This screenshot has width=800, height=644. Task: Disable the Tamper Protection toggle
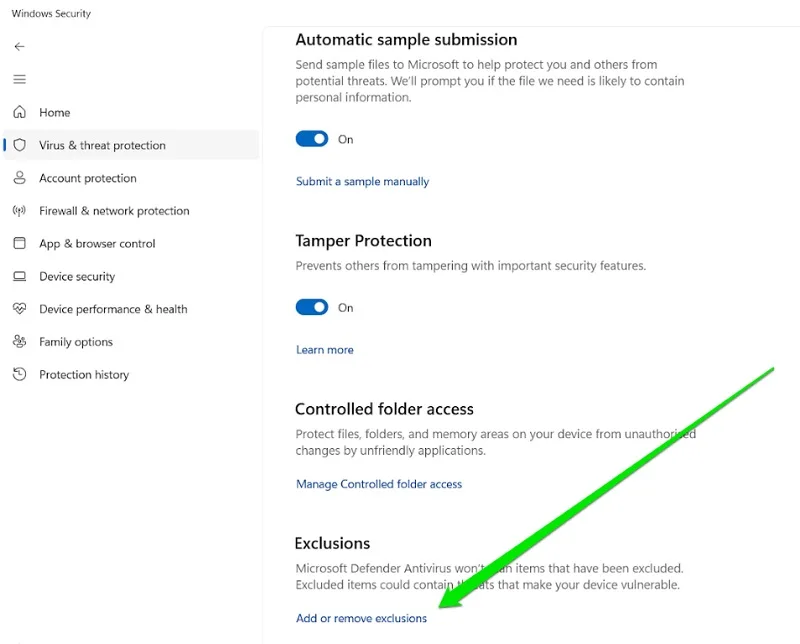point(312,307)
